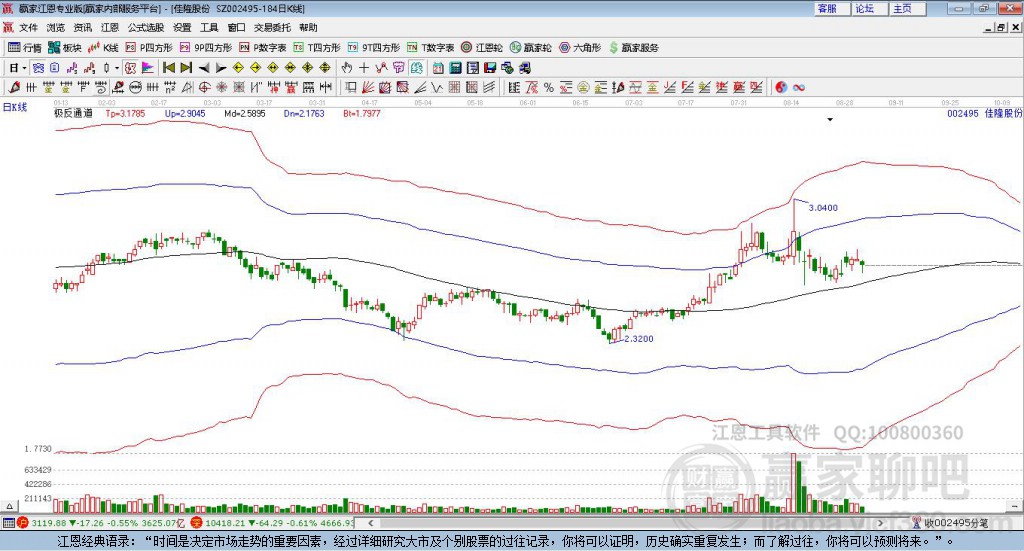Click the 002495 stock code label

pos(963,114)
